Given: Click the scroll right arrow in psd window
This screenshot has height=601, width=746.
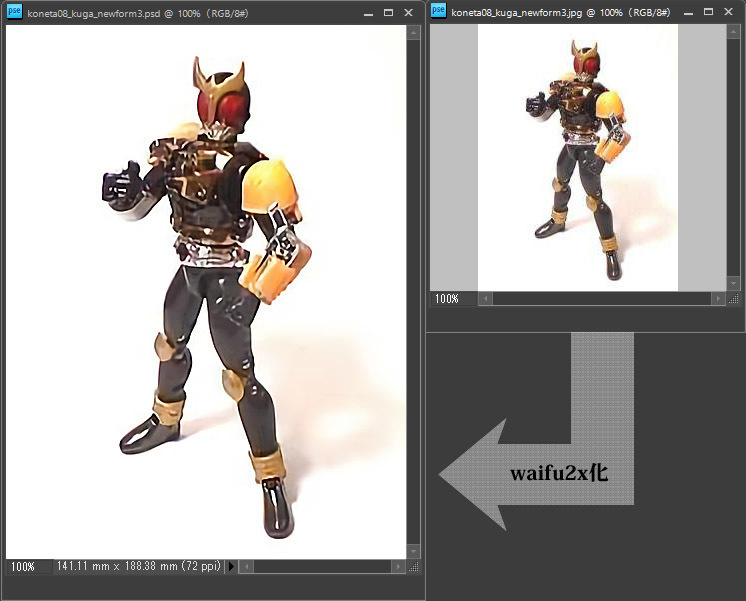Looking at the screenshot, I should point(398,566).
